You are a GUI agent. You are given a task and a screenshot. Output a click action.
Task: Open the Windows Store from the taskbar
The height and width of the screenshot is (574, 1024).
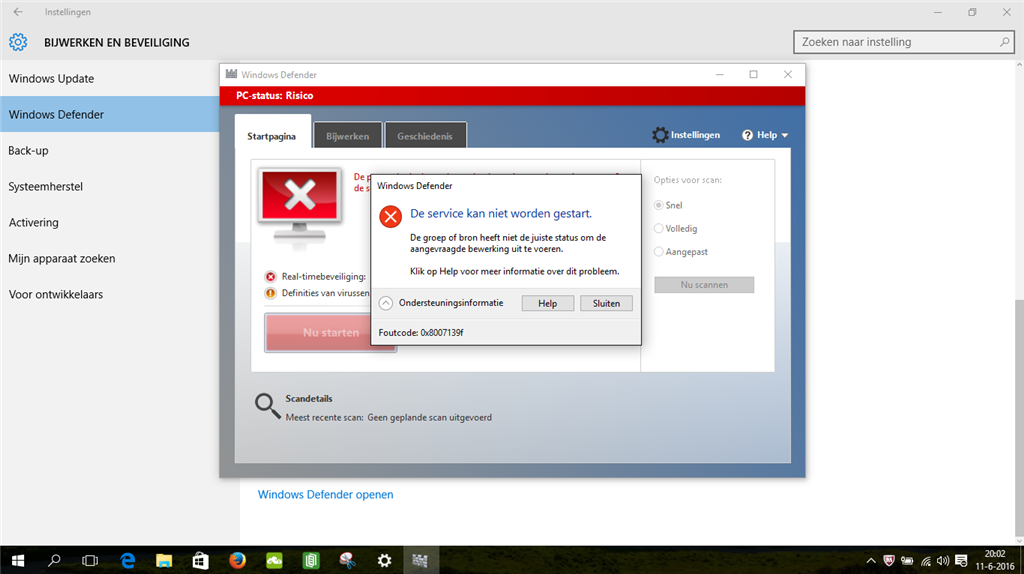pyautogui.click(x=200, y=560)
